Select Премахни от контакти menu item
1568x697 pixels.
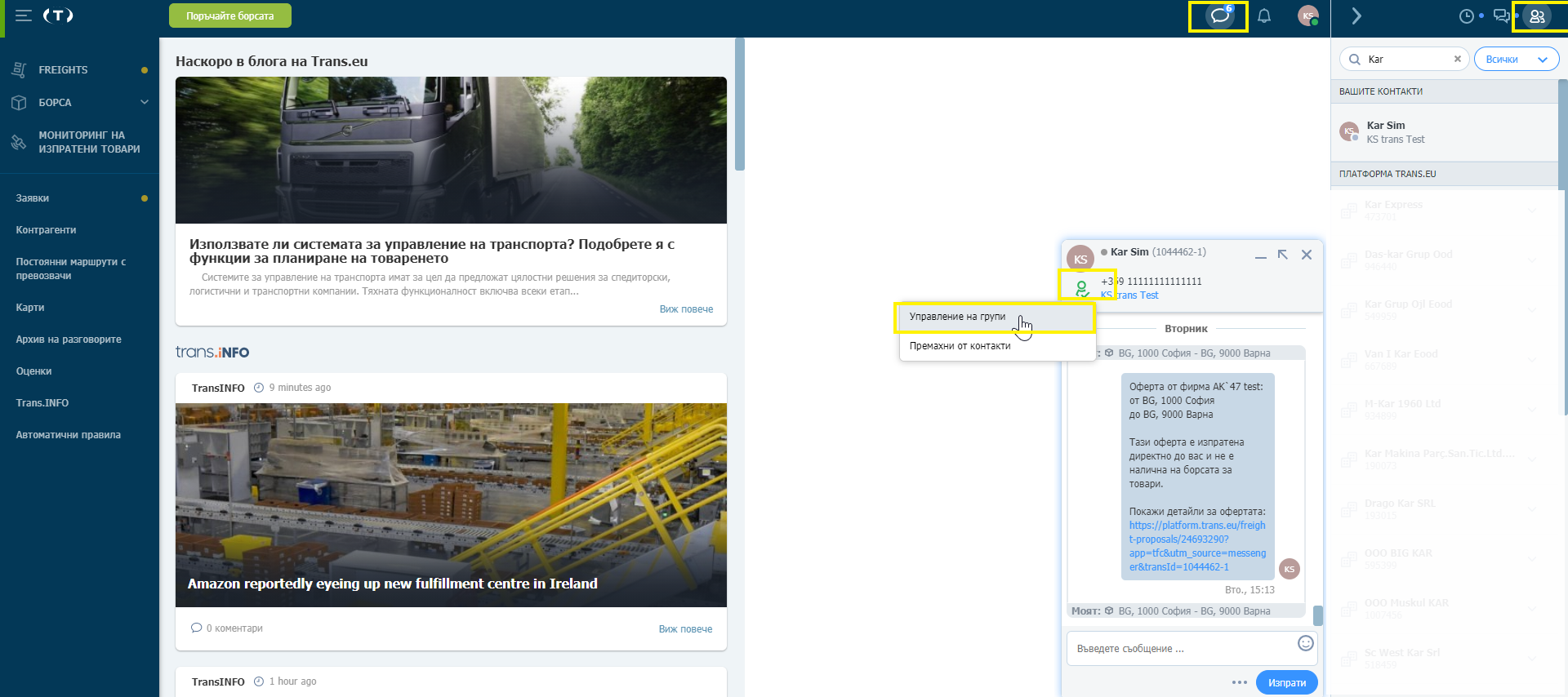pyautogui.click(x=996, y=346)
